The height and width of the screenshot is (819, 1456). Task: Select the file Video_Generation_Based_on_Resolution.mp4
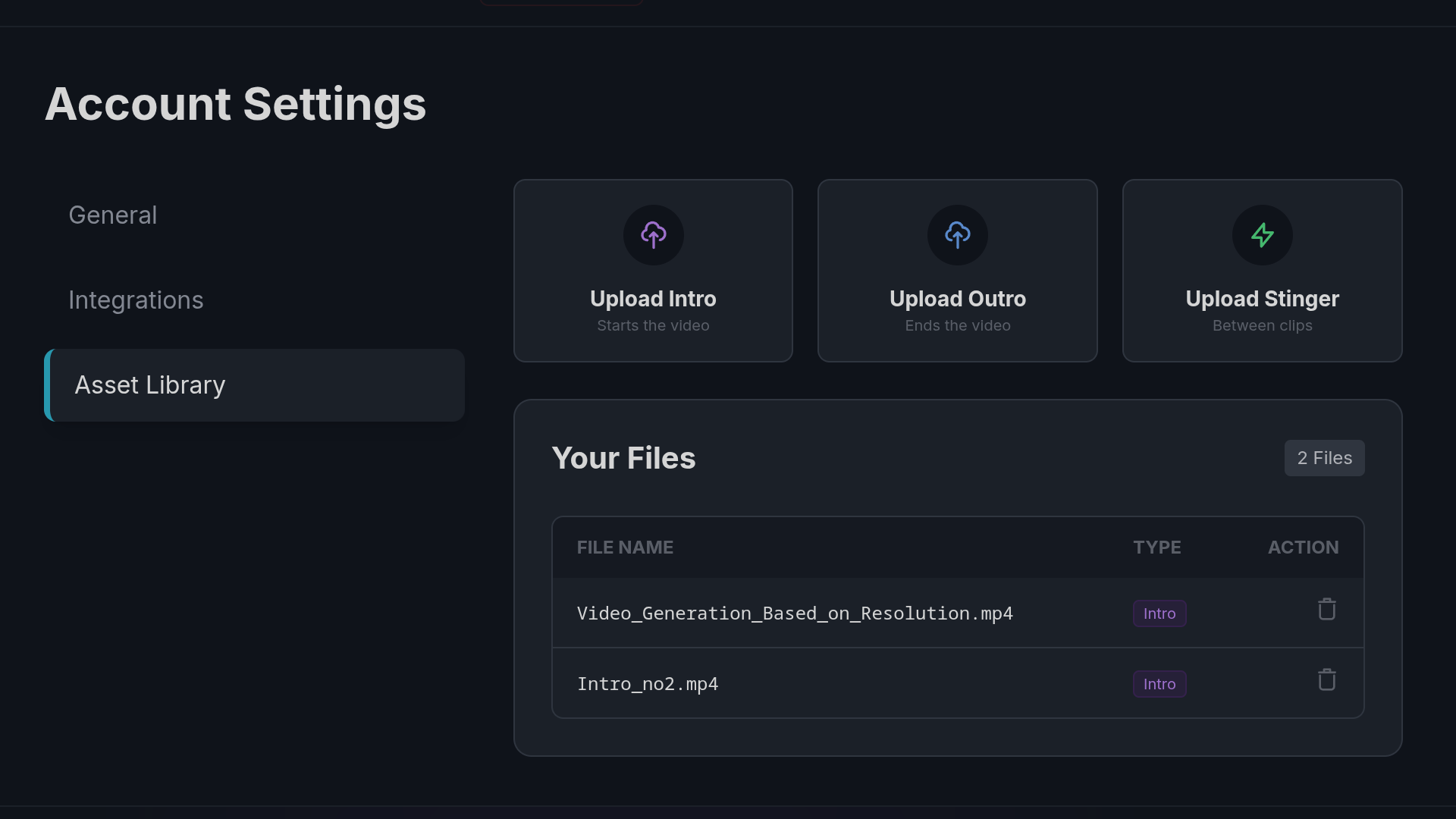click(795, 613)
